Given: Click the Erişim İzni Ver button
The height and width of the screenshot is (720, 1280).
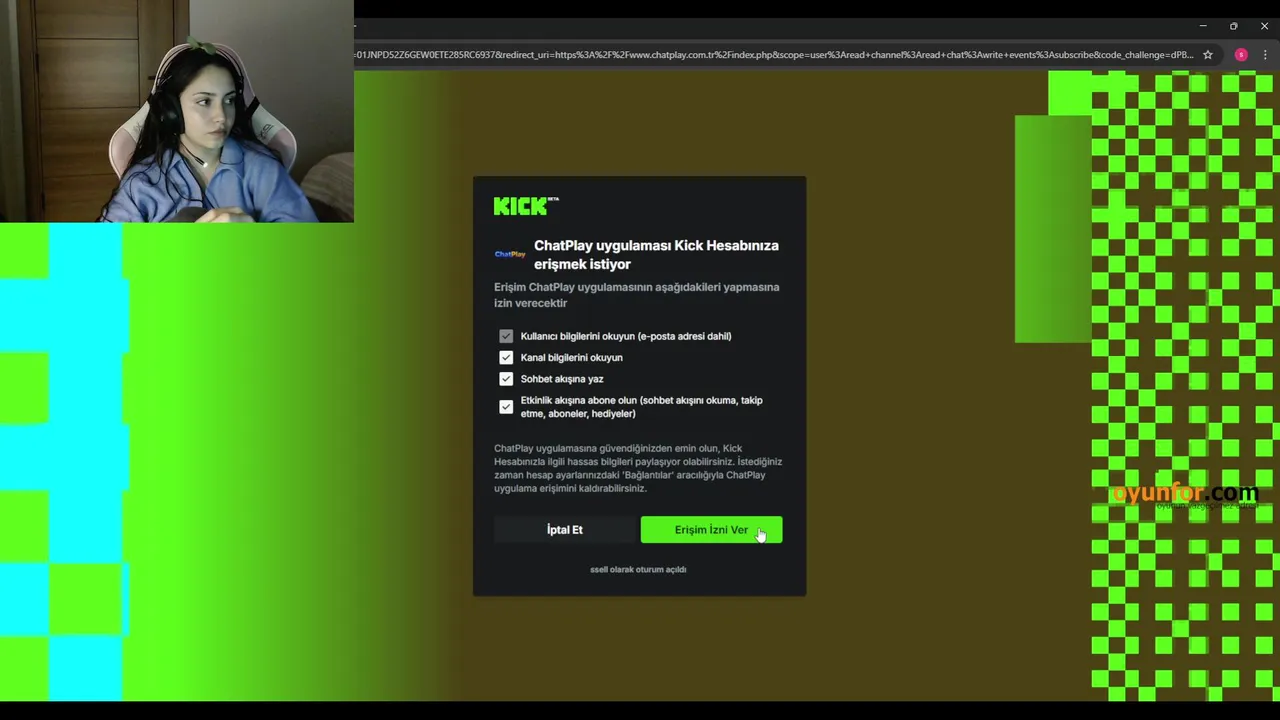Looking at the screenshot, I should point(711,530).
